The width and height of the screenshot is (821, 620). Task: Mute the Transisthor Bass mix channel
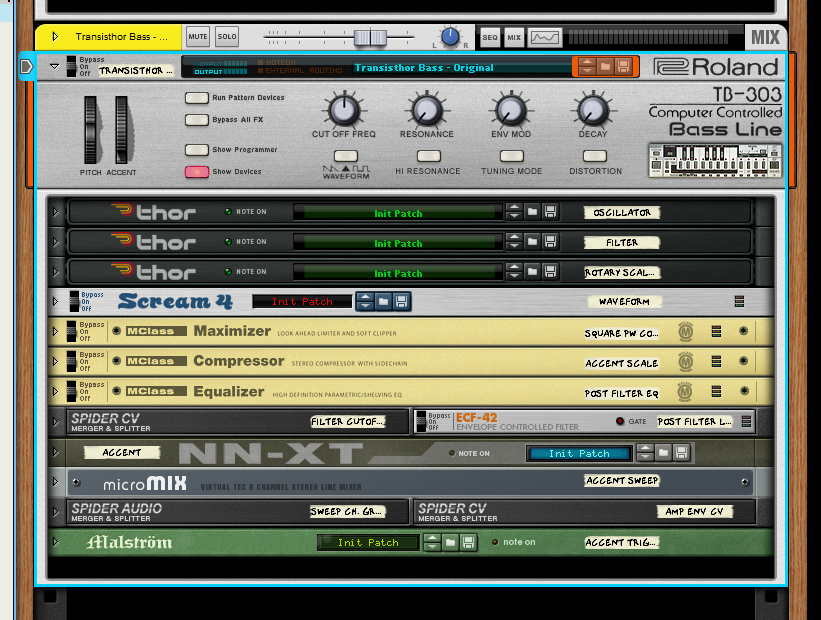click(x=198, y=37)
